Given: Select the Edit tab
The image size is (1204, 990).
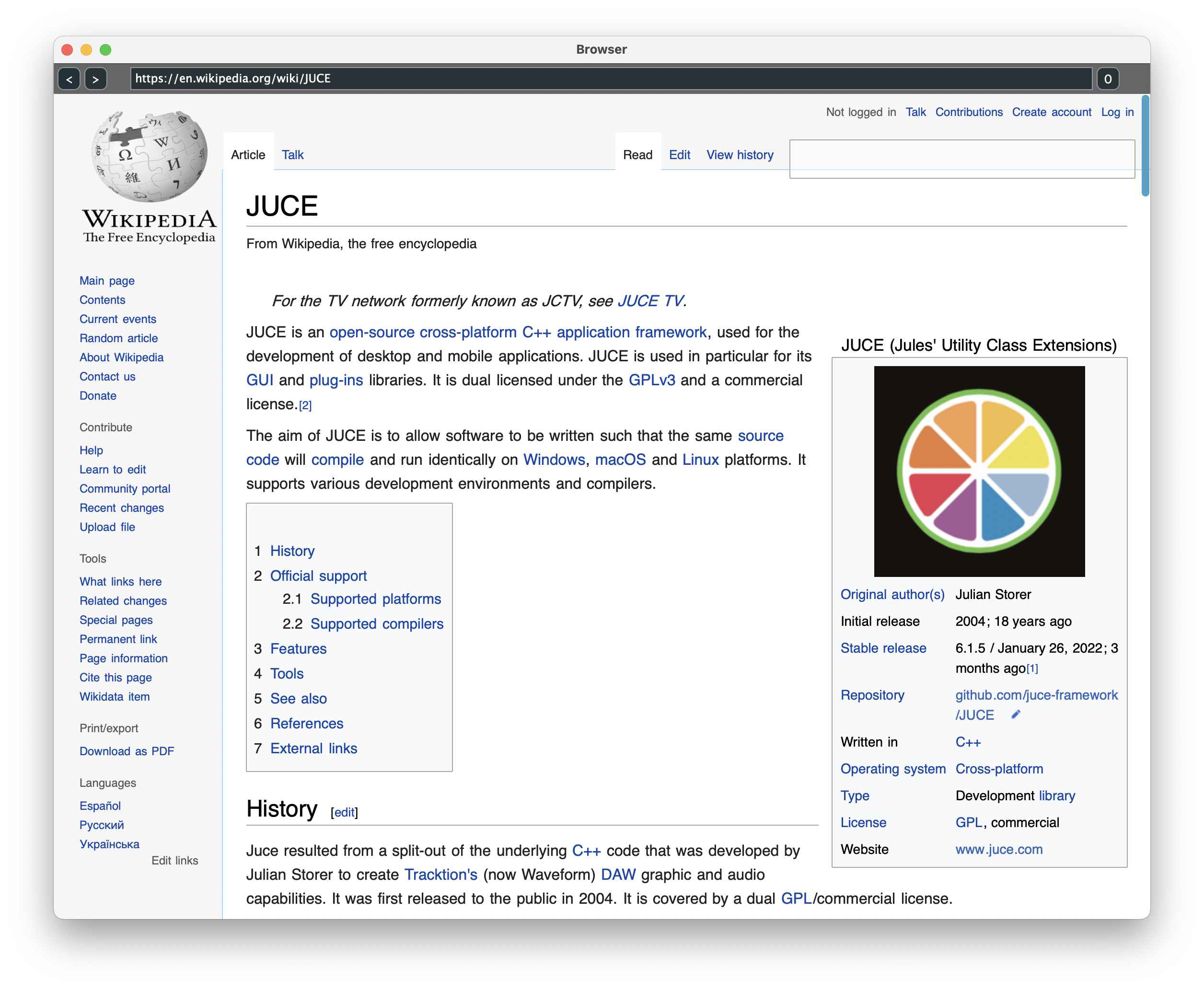Looking at the screenshot, I should pos(679,155).
